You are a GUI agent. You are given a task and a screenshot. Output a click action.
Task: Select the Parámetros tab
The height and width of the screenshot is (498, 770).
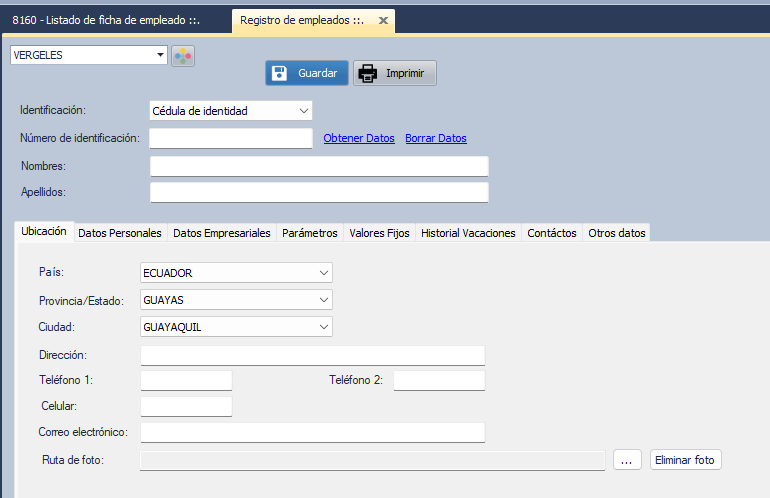click(310, 233)
